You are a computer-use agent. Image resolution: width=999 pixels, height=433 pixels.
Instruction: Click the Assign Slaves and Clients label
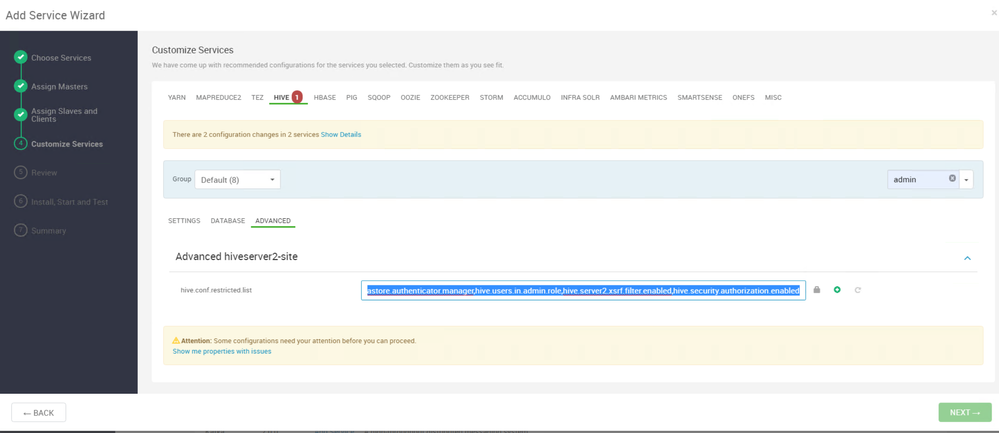point(64,115)
